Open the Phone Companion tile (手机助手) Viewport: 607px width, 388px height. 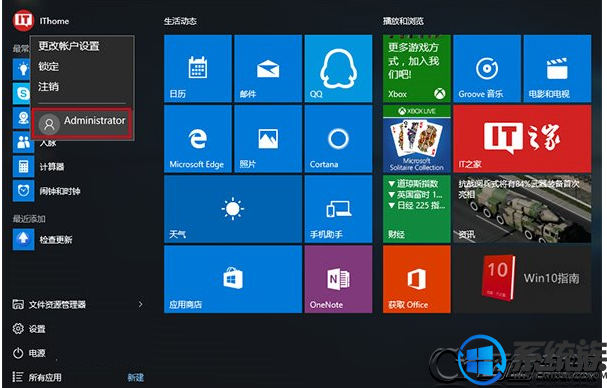338,209
